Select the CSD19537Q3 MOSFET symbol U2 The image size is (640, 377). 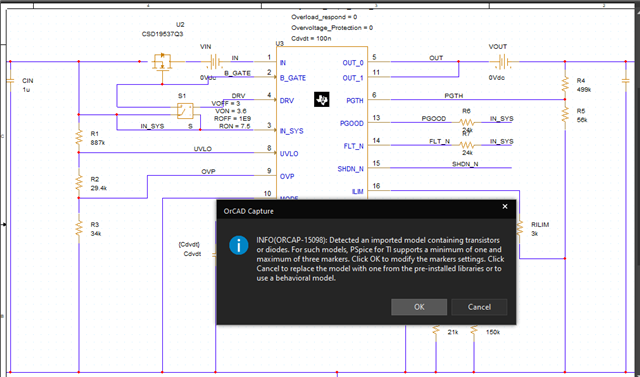point(162,64)
